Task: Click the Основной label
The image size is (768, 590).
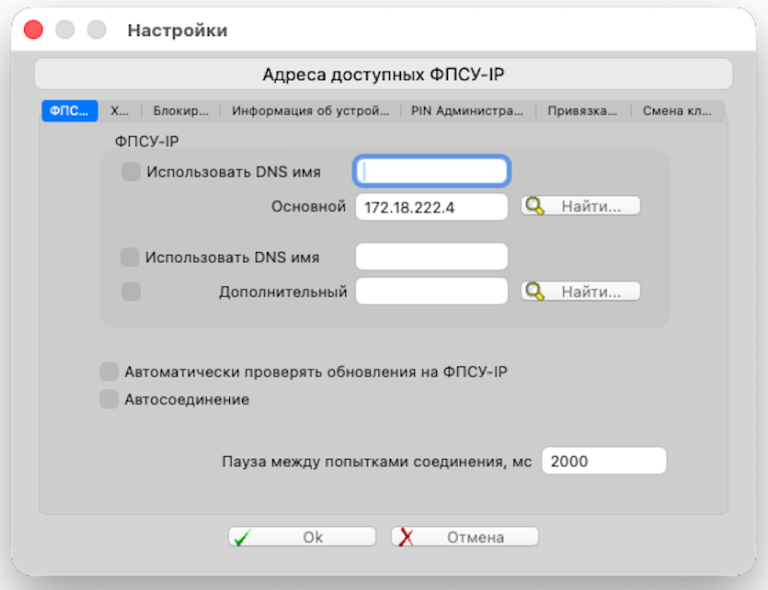Action: [309, 207]
